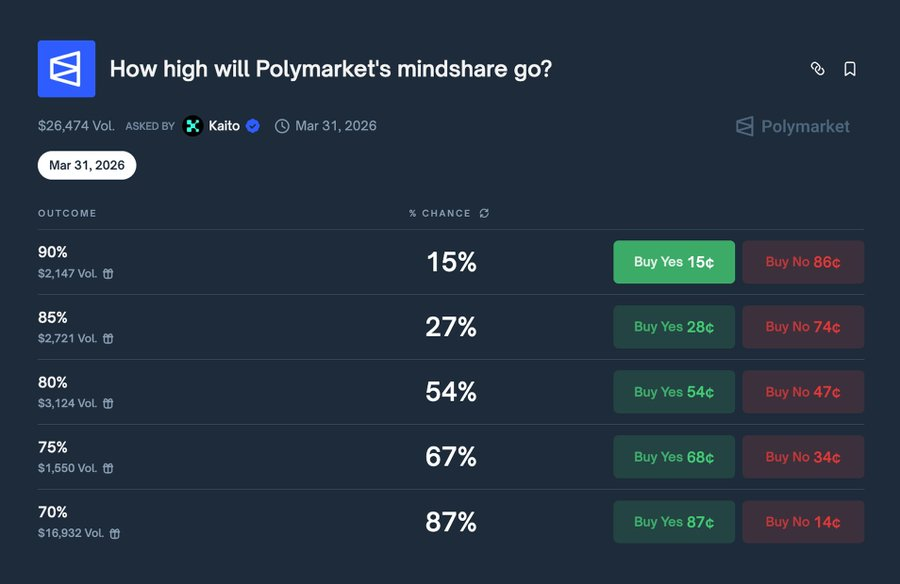
Task: Click the blue market logo thumbnail
Action: 66,69
